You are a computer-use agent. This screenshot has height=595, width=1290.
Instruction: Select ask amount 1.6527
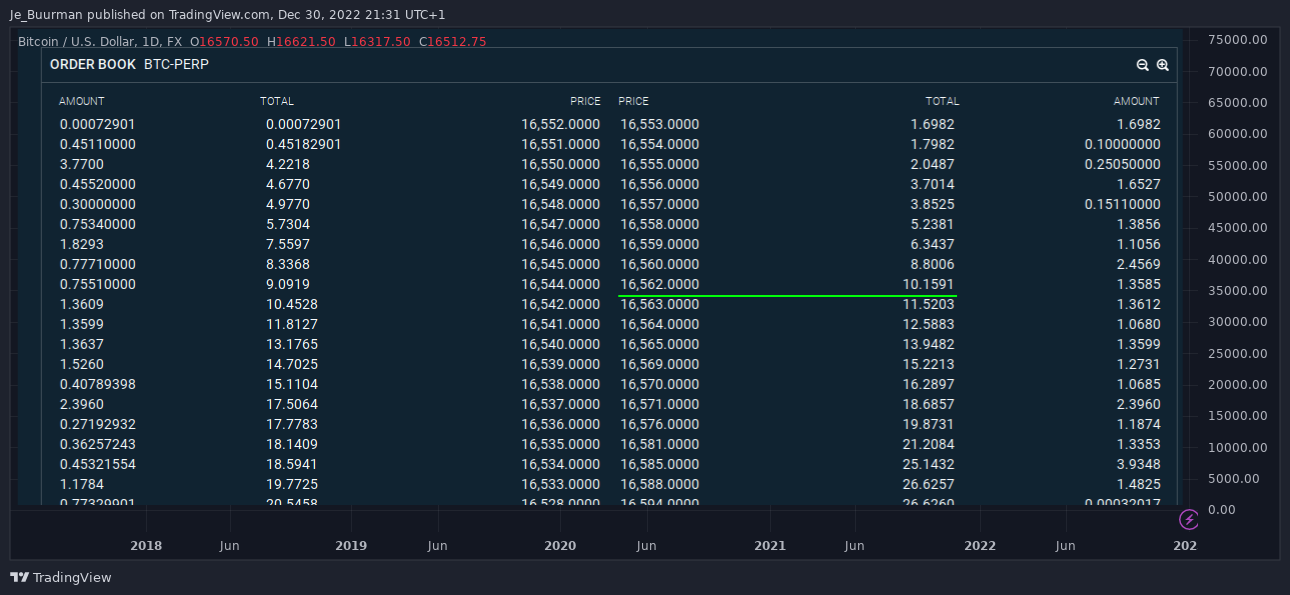click(1139, 184)
